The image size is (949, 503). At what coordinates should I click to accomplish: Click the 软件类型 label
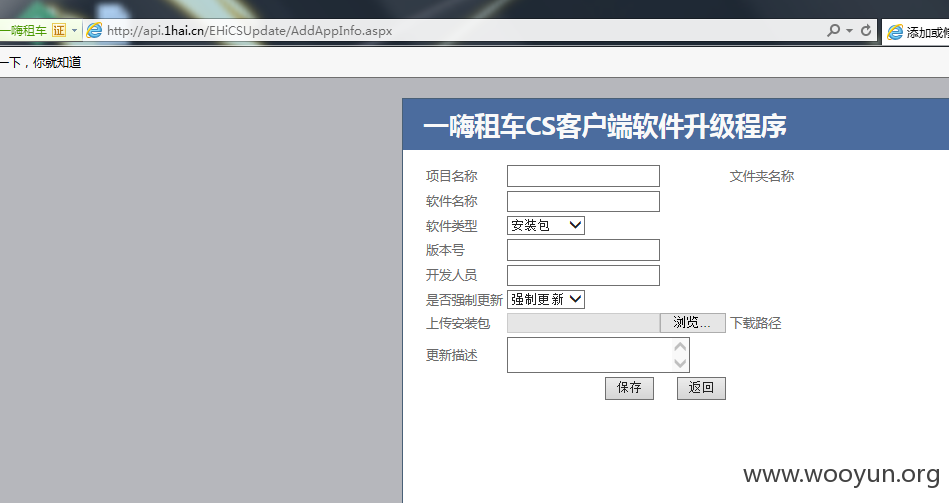pyautogui.click(x=452, y=226)
